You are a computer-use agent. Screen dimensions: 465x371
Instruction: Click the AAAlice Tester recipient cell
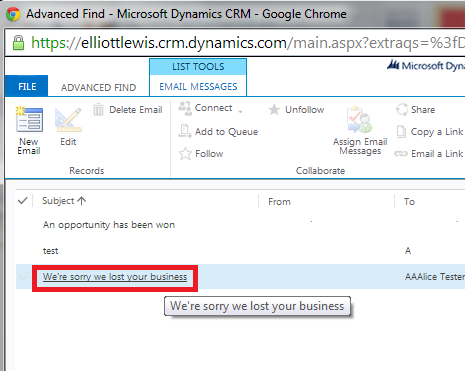[434, 277]
